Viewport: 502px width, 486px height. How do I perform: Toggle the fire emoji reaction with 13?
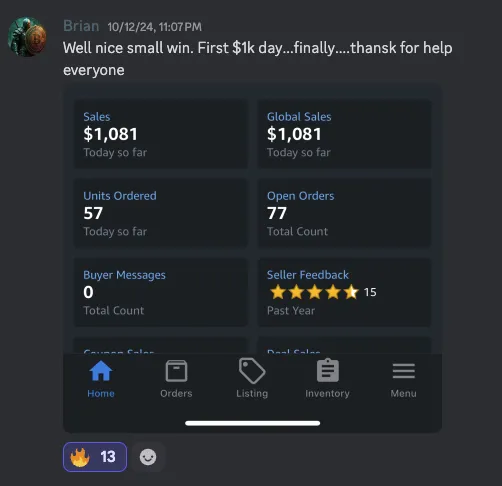coord(95,457)
